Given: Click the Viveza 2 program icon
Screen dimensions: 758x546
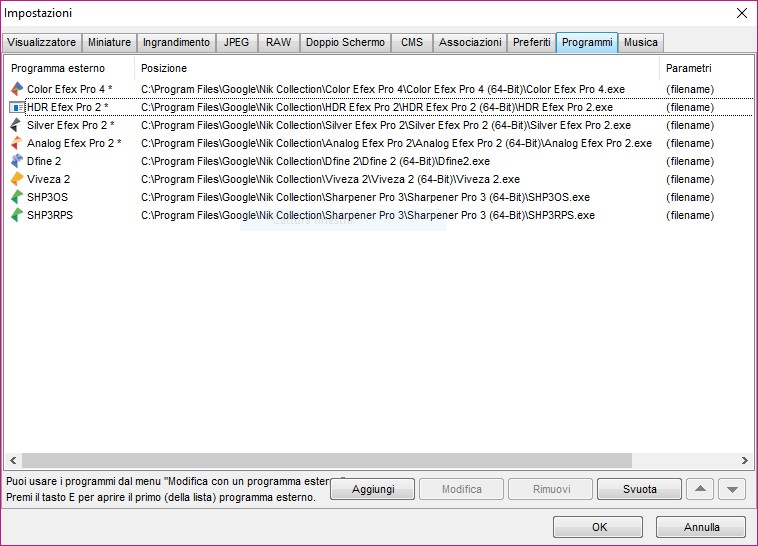Looking at the screenshot, I should (x=17, y=178).
